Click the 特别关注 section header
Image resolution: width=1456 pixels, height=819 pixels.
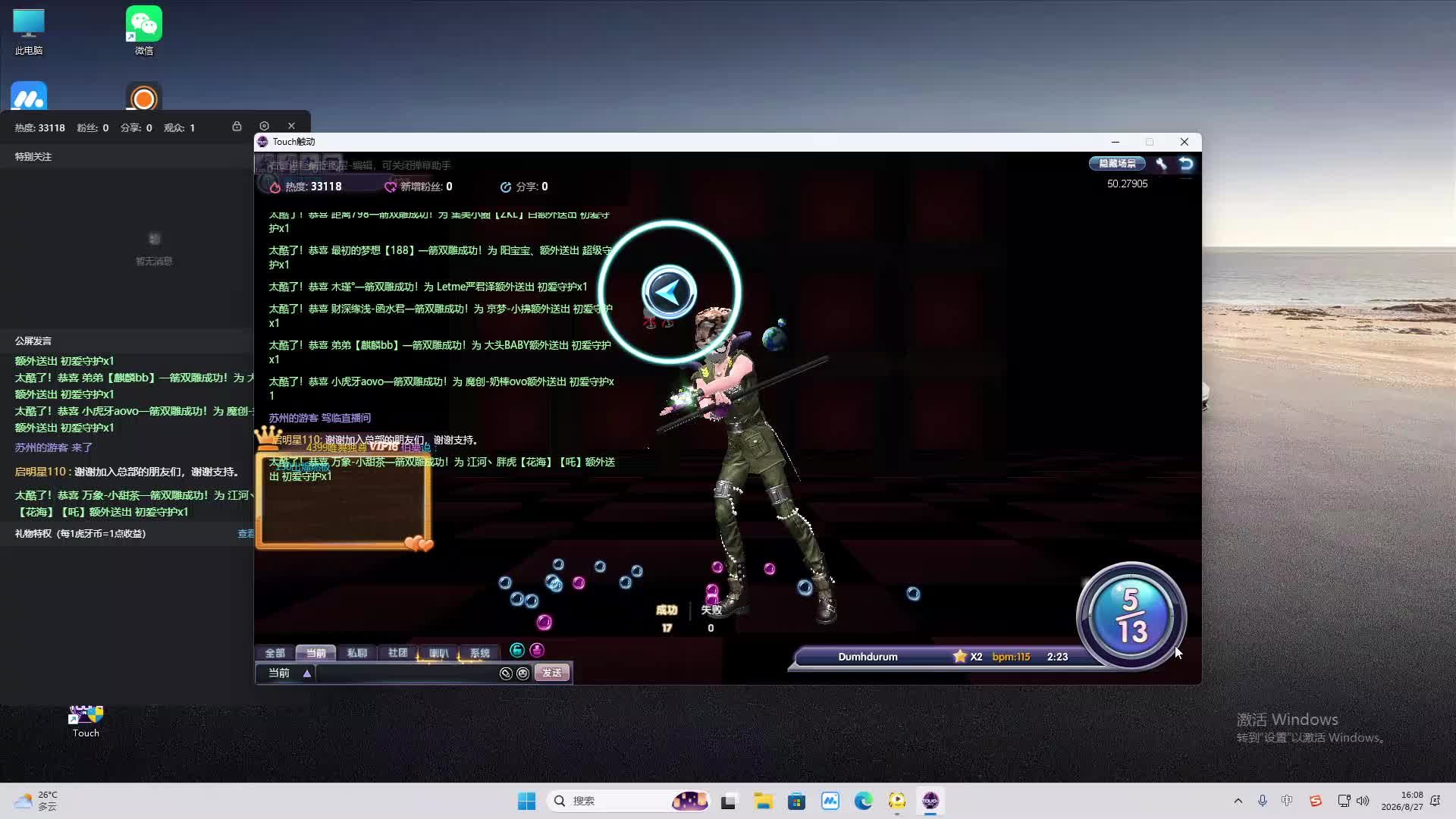tap(33, 157)
